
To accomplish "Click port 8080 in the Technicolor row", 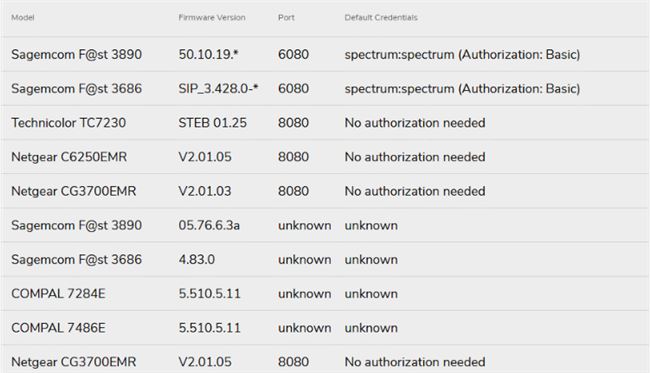I will coord(293,123).
